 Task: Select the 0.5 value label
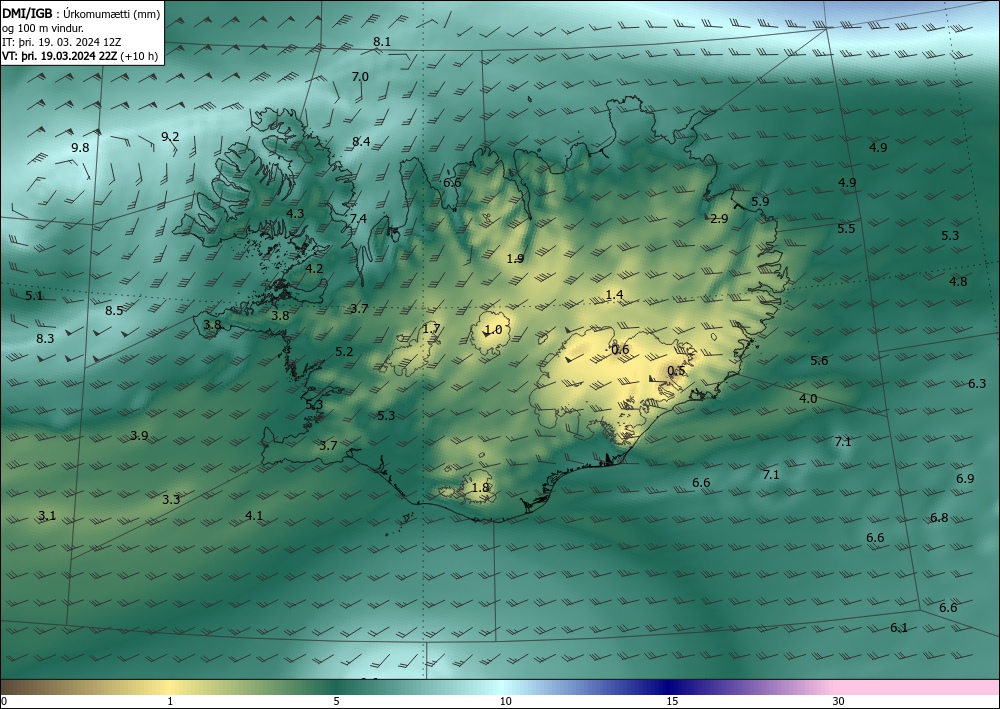676,371
